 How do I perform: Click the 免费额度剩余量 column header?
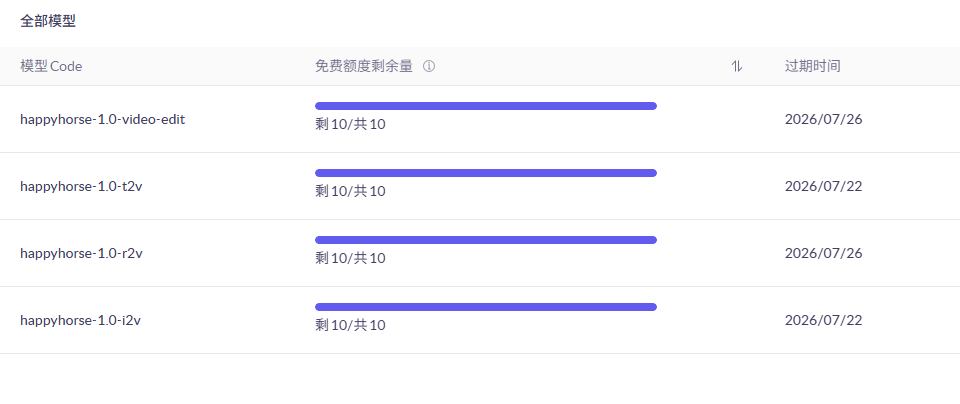[x=363, y=67]
